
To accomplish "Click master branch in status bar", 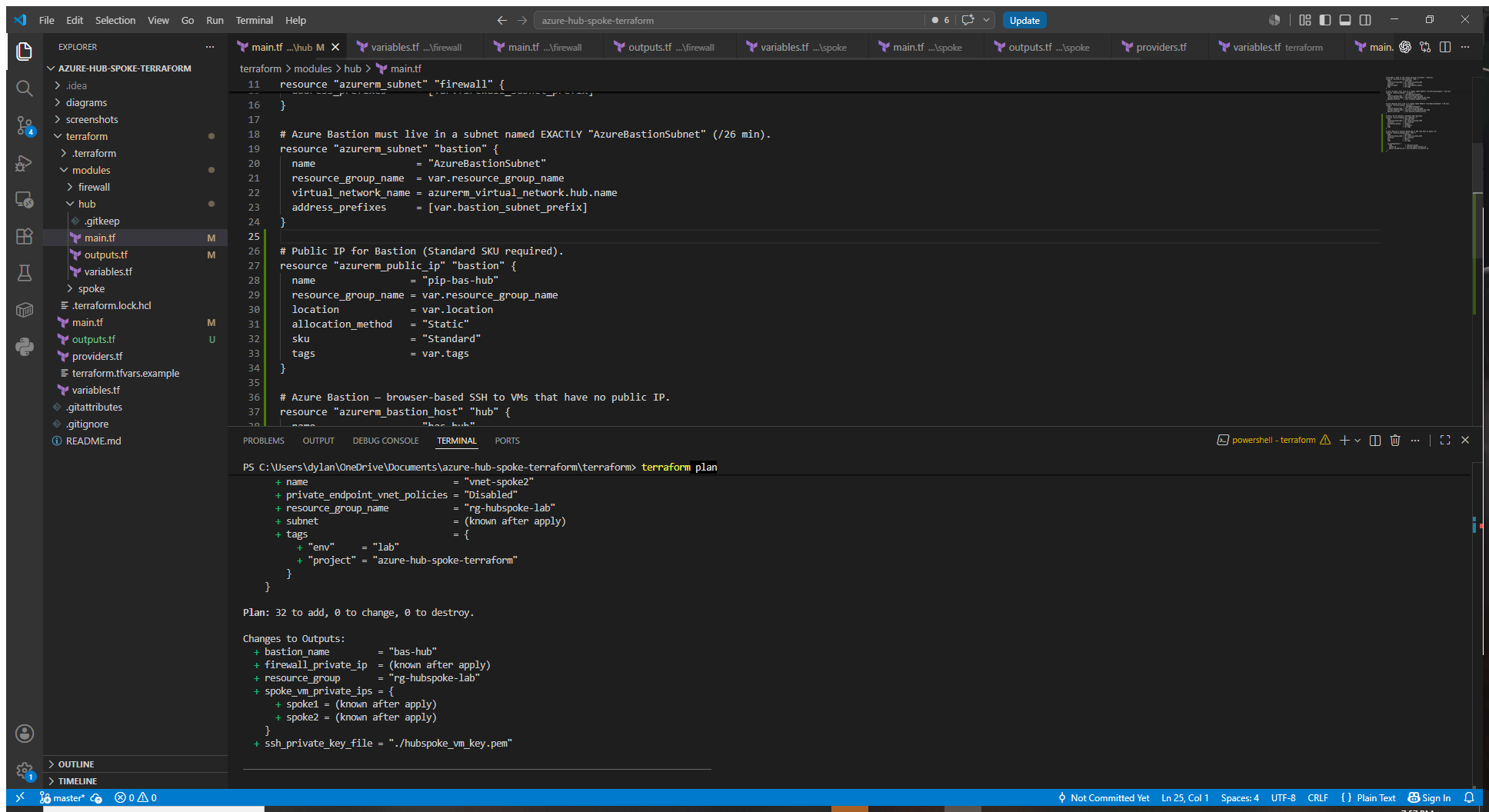I will [x=62, y=797].
